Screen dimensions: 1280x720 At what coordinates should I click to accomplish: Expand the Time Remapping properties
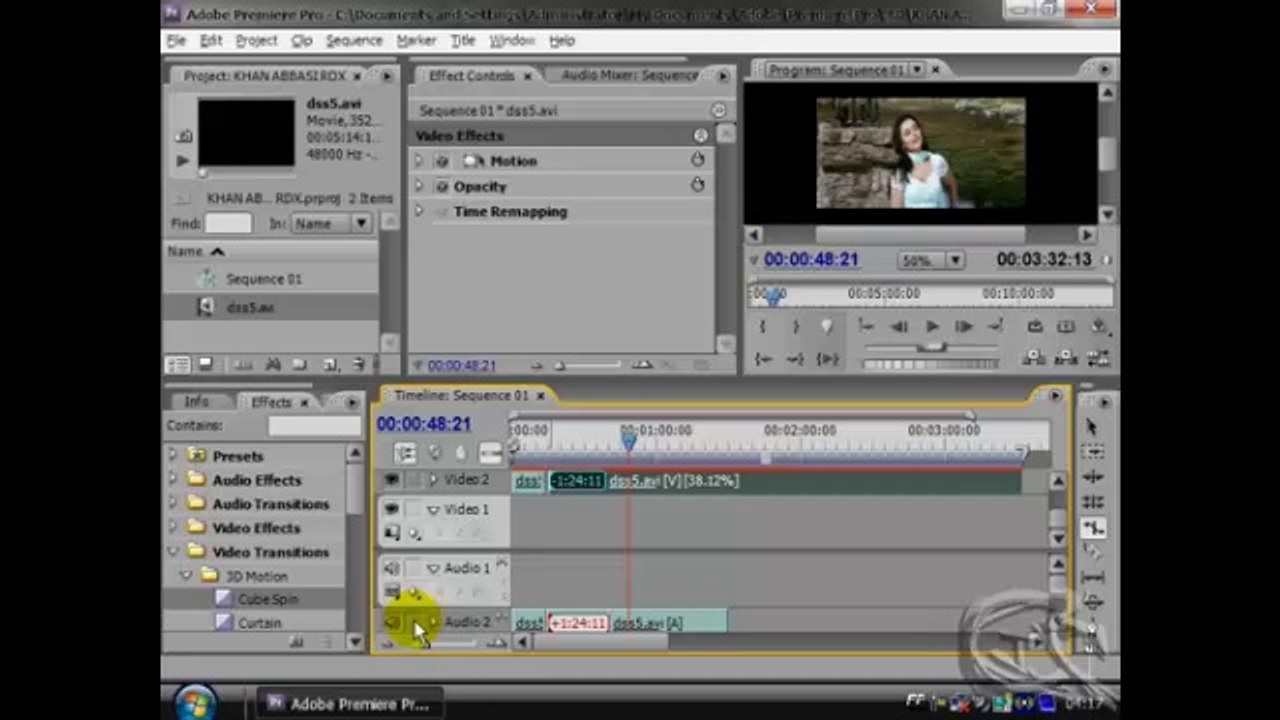(420, 211)
